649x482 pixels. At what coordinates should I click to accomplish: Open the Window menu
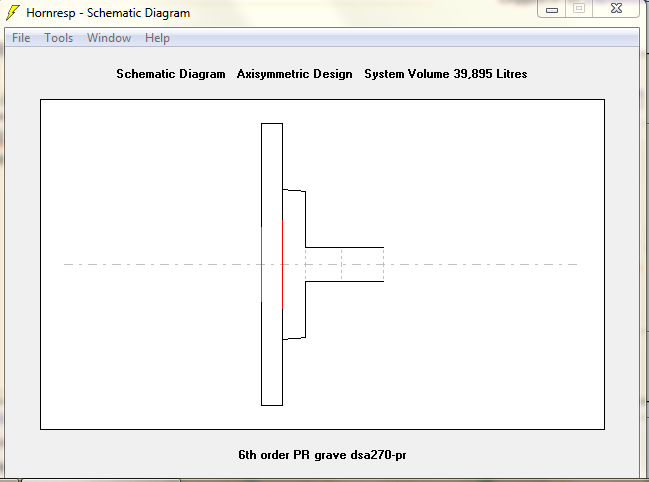pos(109,38)
